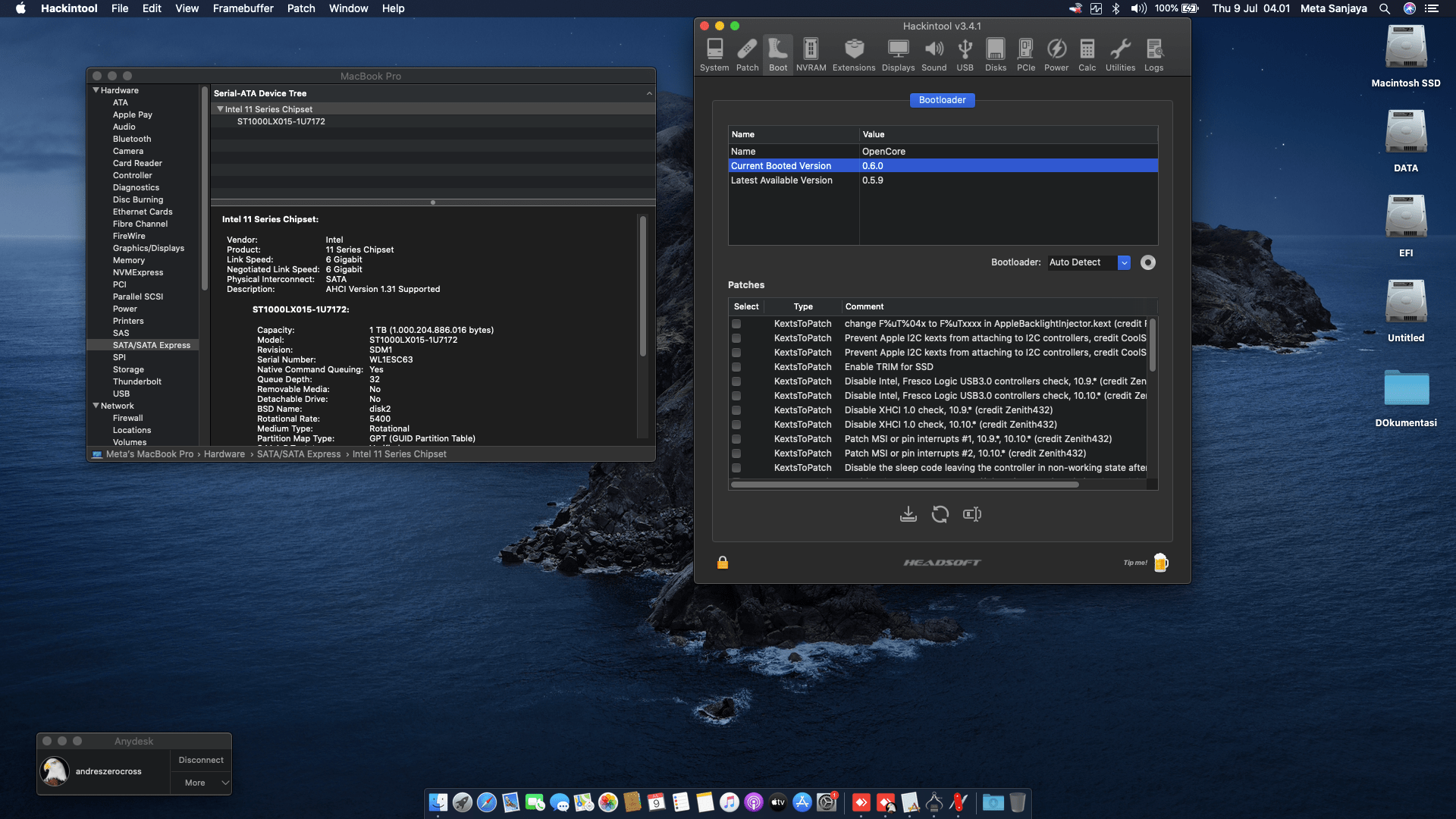Open the System tab in Hackintool toolbar
The height and width of the screenshot is (819, 1456).
click(714, 55)
